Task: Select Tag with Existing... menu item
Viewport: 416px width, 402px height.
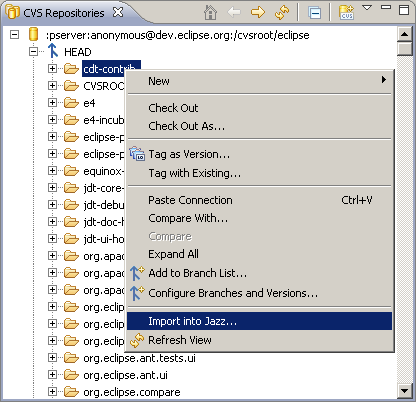Action: 260,173
